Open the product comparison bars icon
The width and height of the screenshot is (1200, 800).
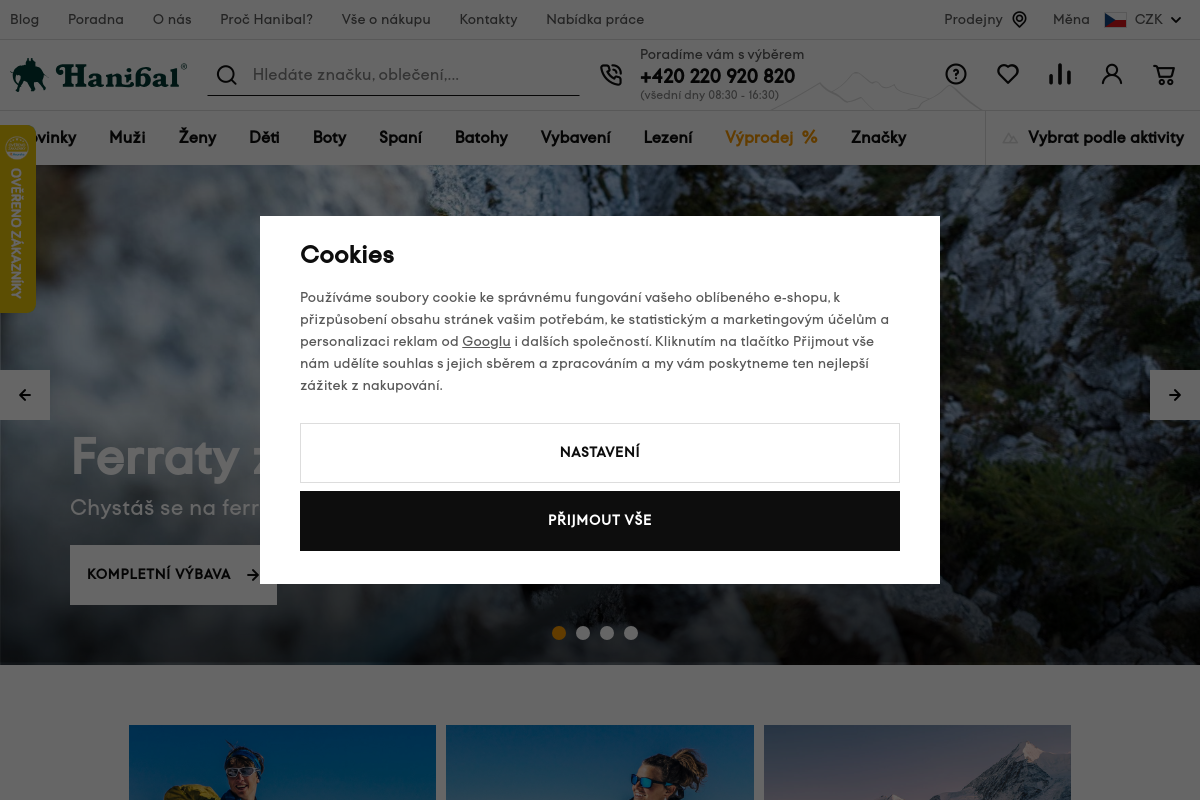tap(1060, 74)
